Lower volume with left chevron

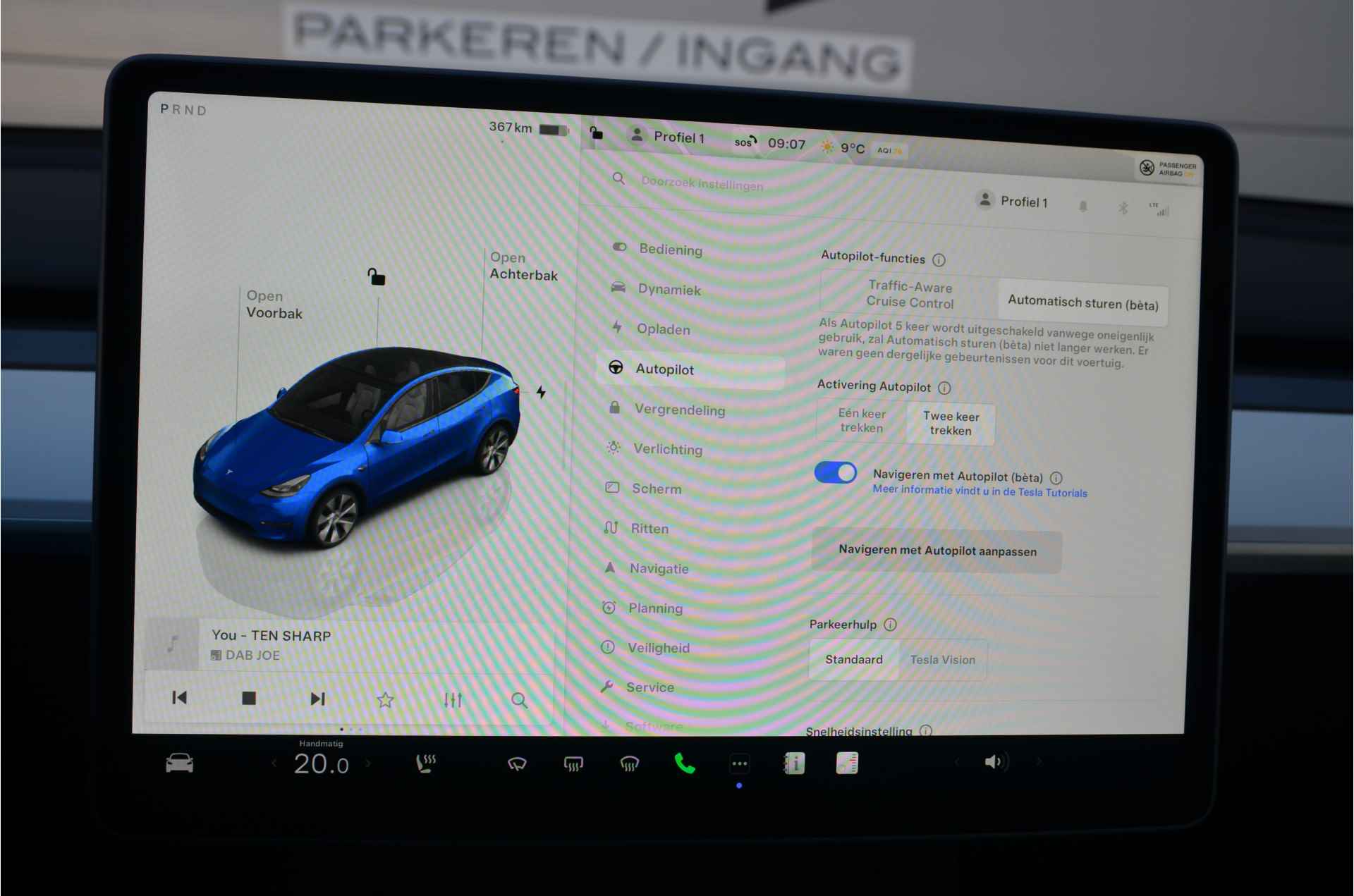[957, 761]
